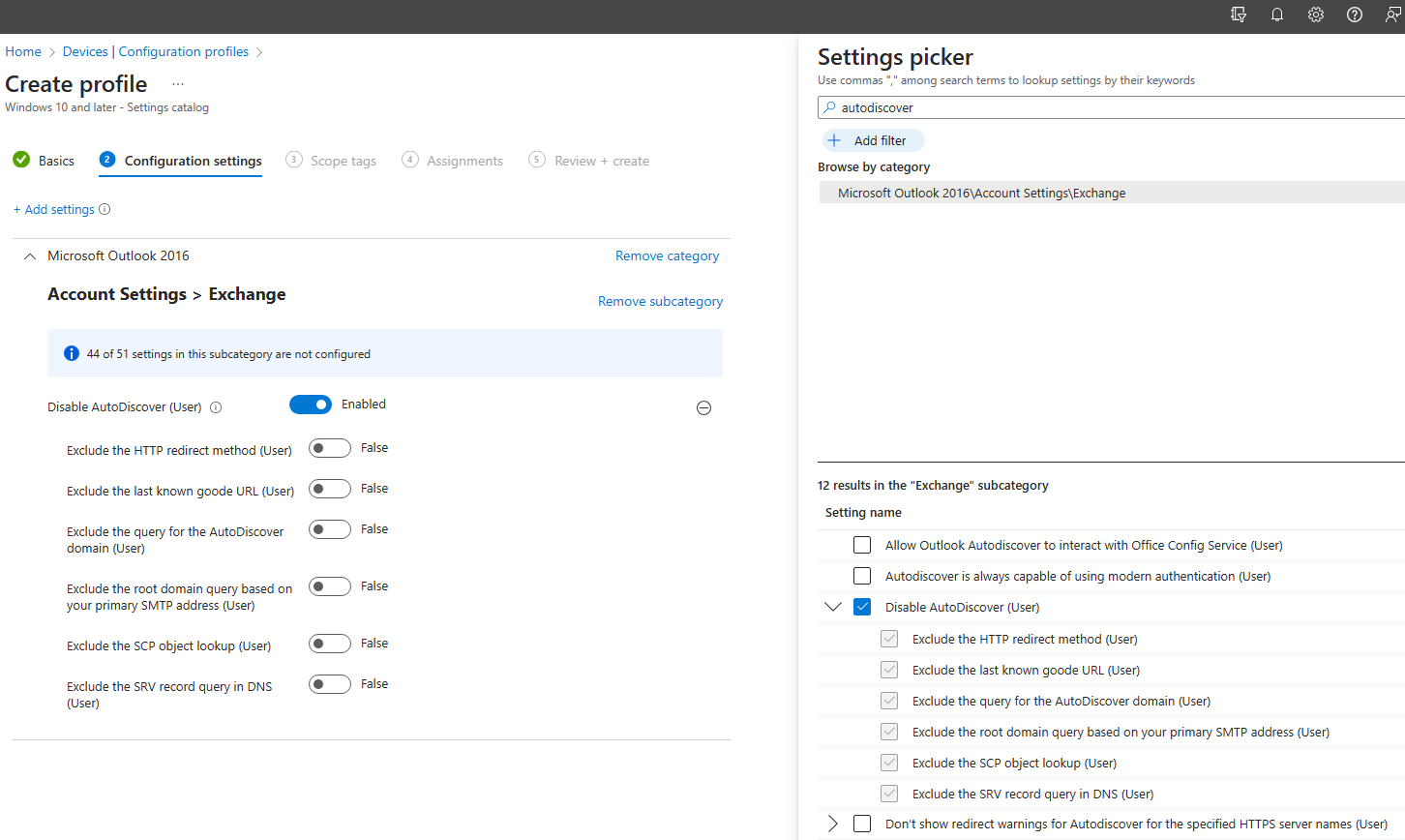Check Don't show redirect warnings for Autodiscover checkbox

click(862, 824)
